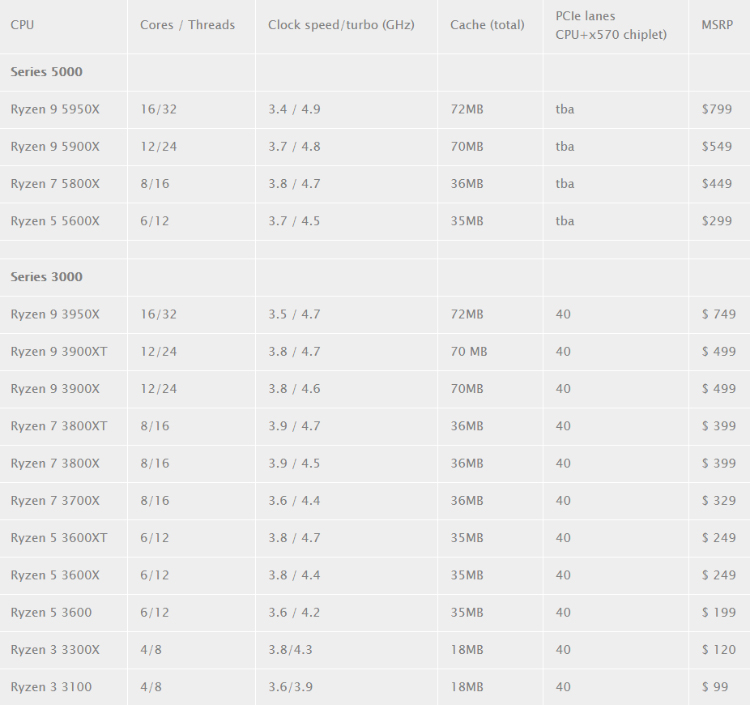
Task: Click the Cores / Threads header
Action: point(188,25)
